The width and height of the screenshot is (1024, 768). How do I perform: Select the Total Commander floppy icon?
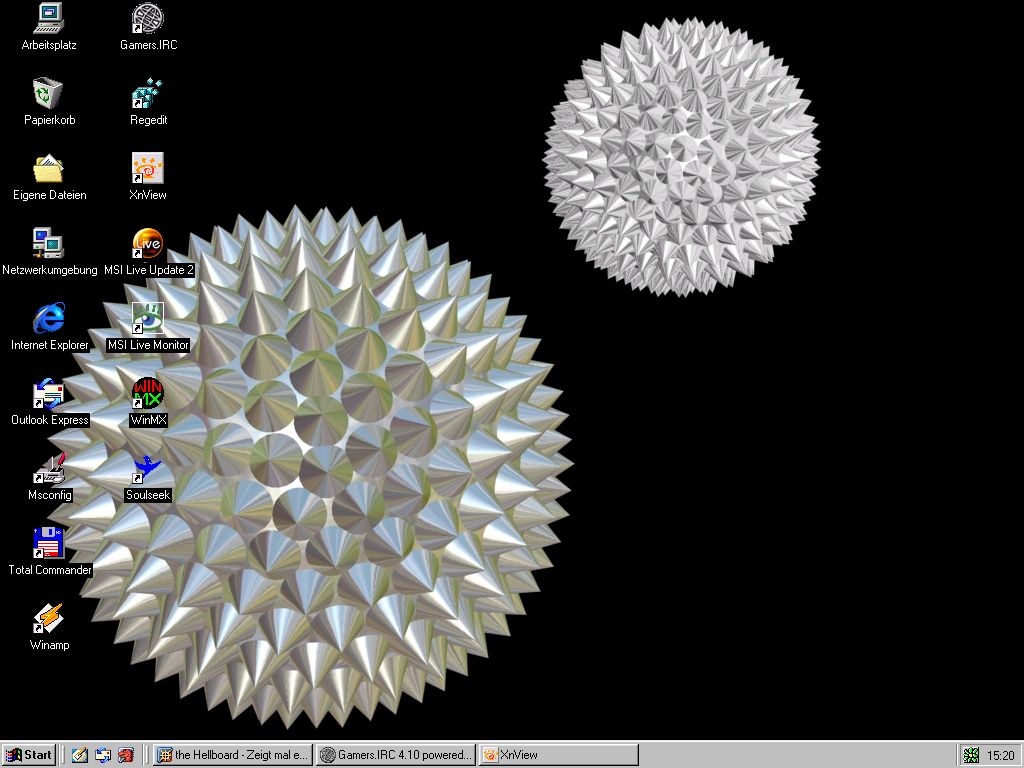point(49,544)
